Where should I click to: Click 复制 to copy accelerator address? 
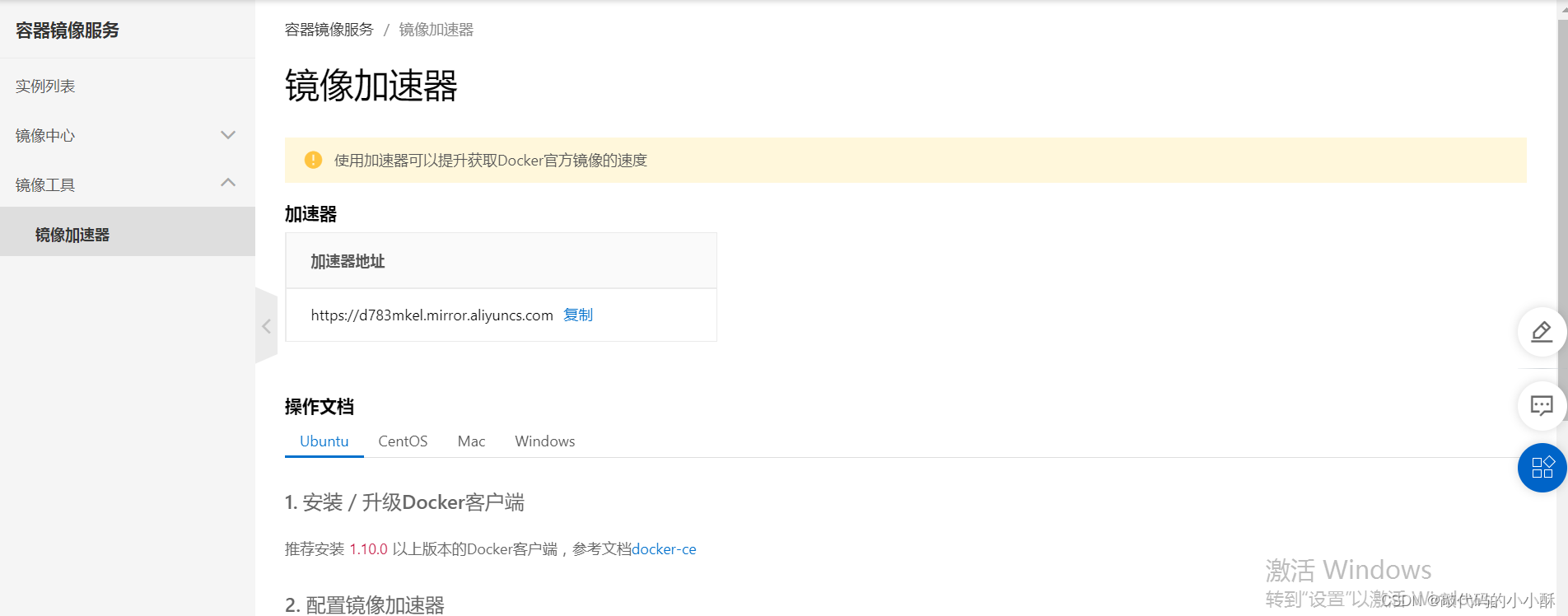[578, 315]
